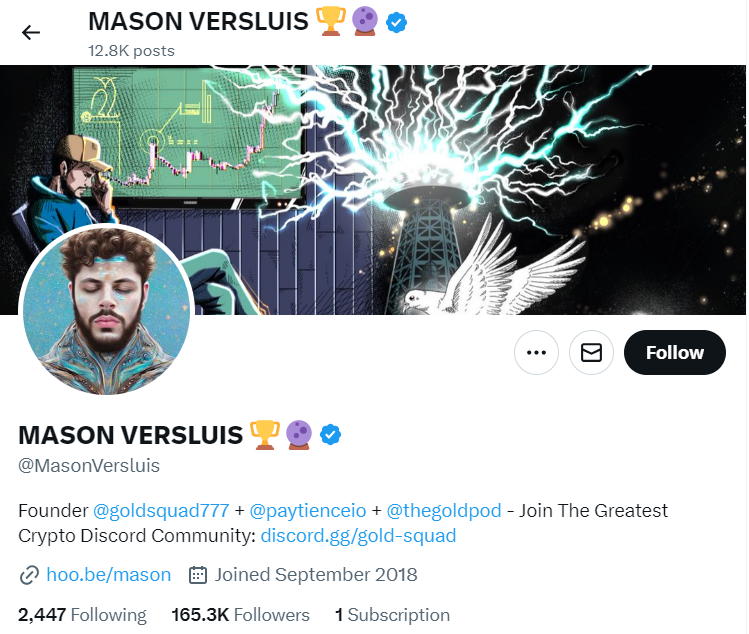The height and width of the screenshot is (634, 749).
Task: Open direct message envelope icon
Action: coord(591,353)
